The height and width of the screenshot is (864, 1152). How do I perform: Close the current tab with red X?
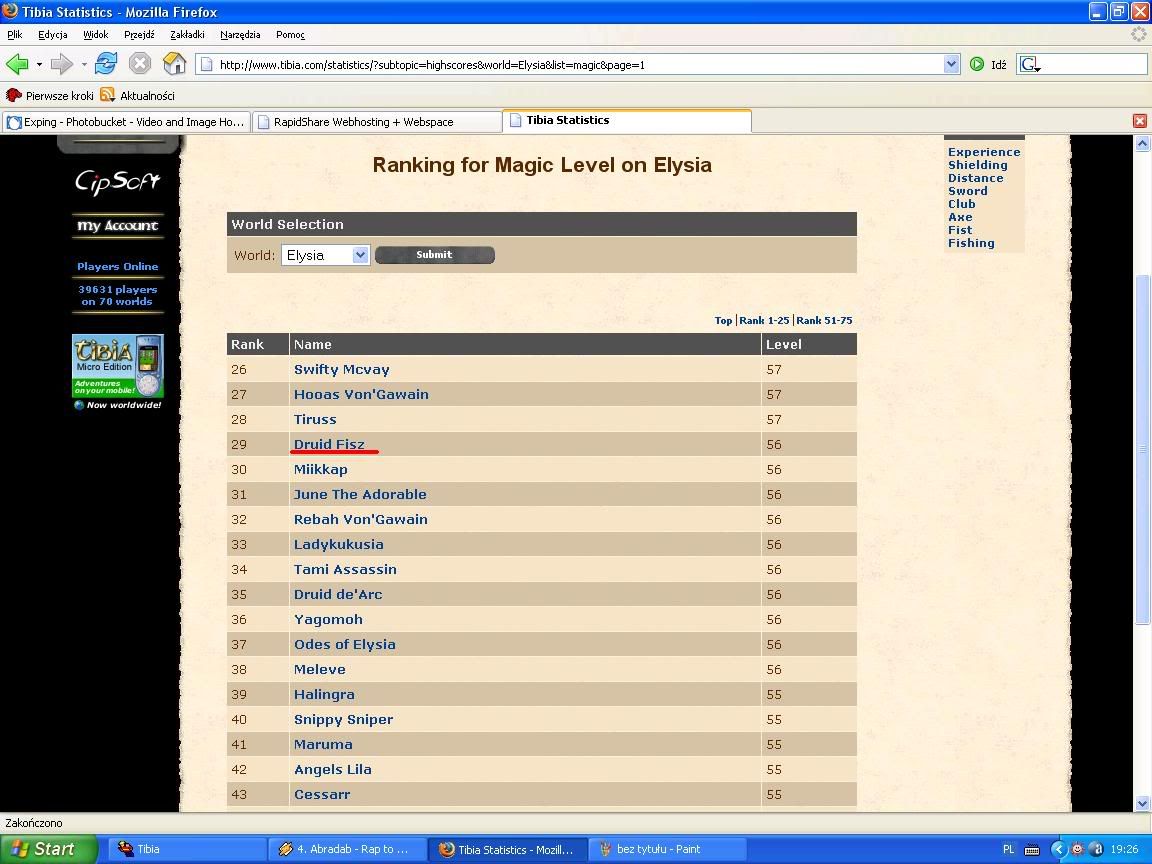tap(1139, 121)
